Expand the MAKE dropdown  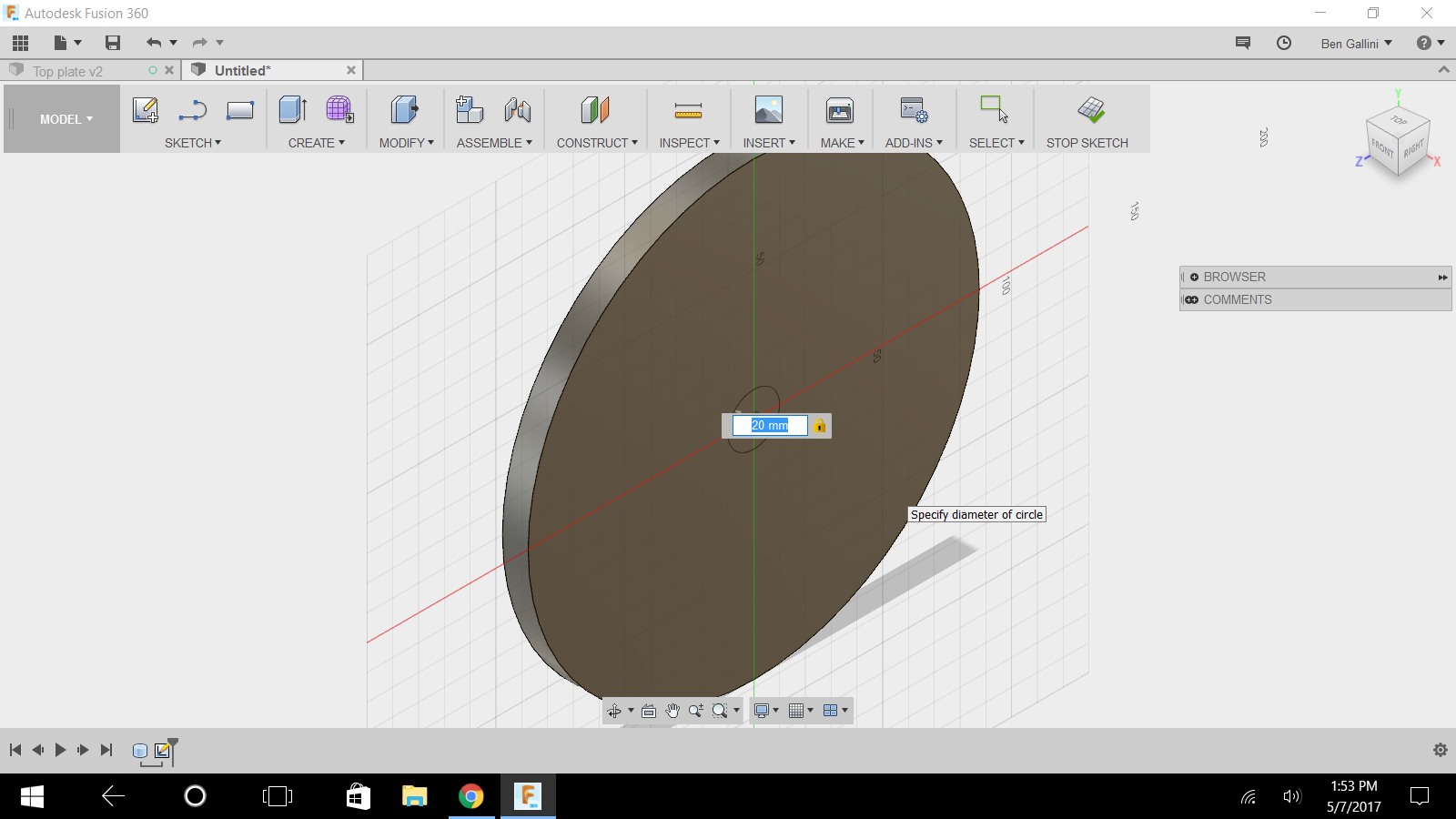point(843,143)
